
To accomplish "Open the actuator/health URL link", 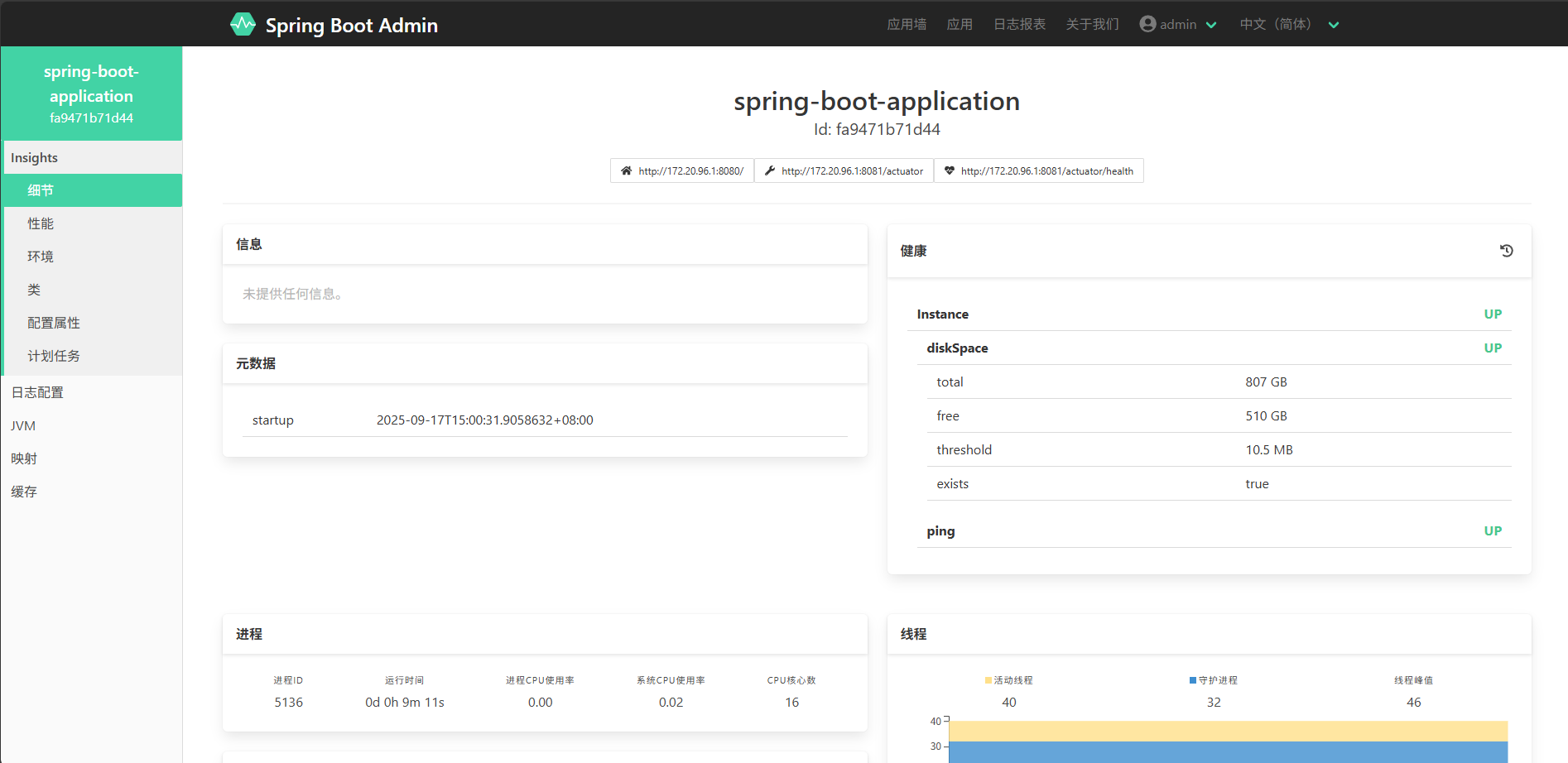I will pos(1039,170).
